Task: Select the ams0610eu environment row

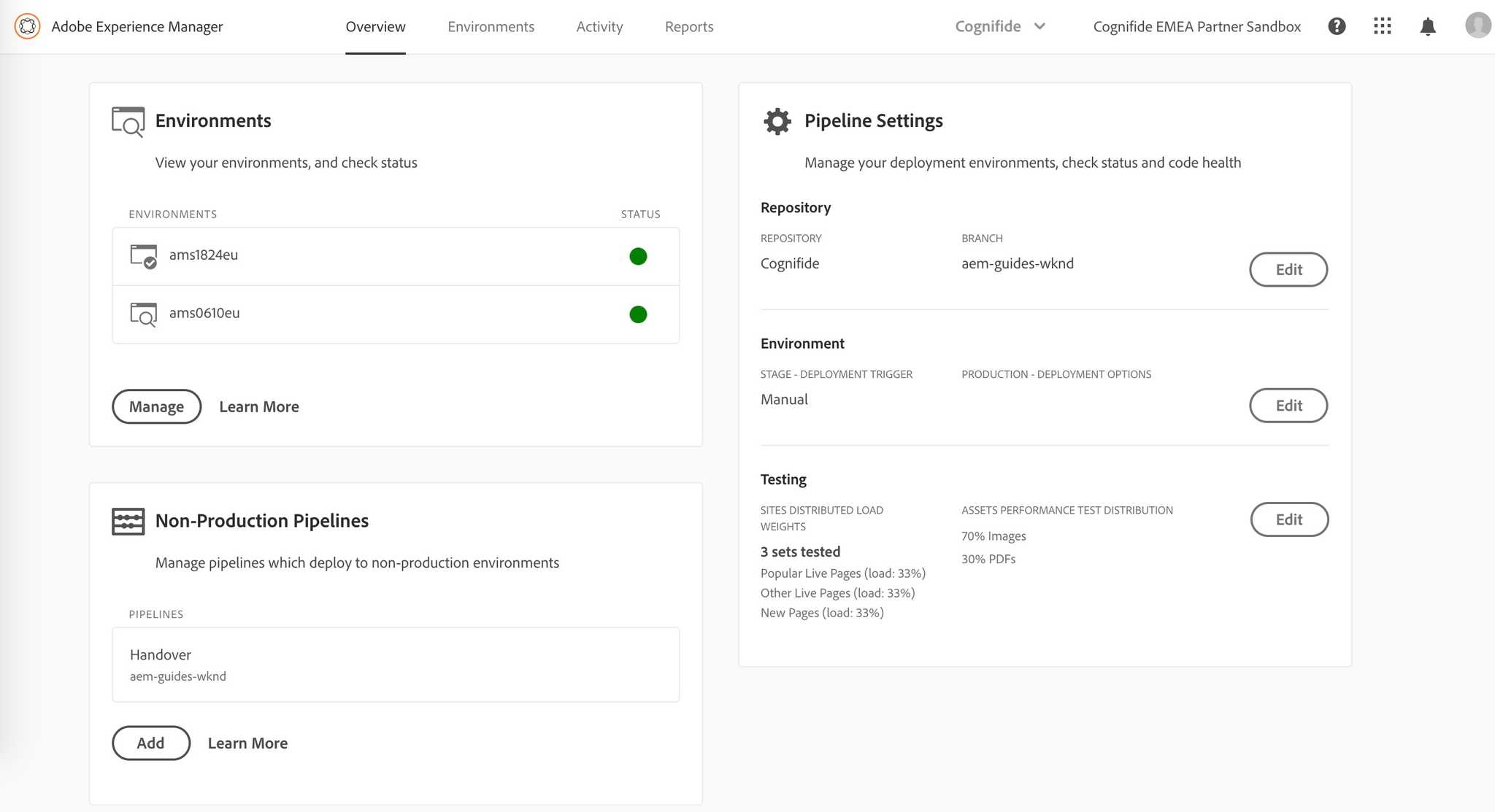Action: click(x=396, y=314)
